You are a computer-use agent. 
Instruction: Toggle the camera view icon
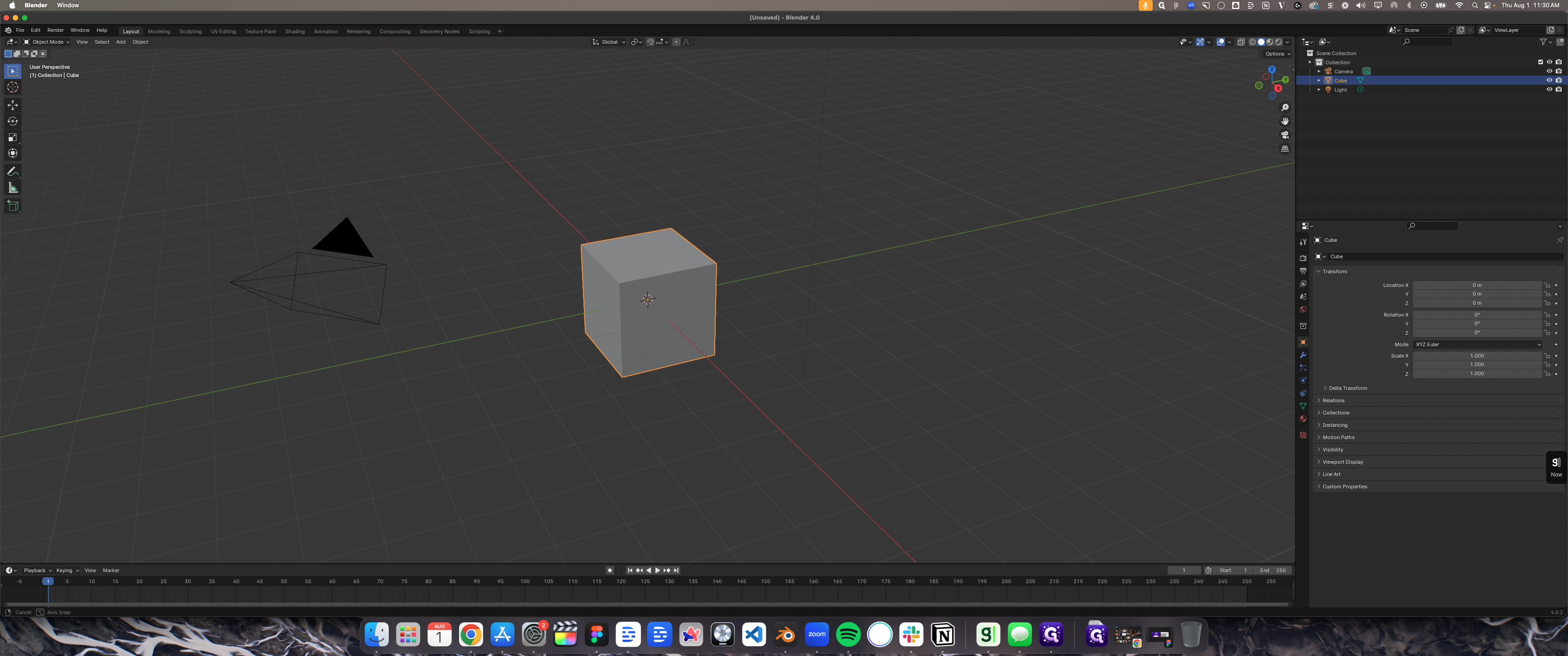1285,135
